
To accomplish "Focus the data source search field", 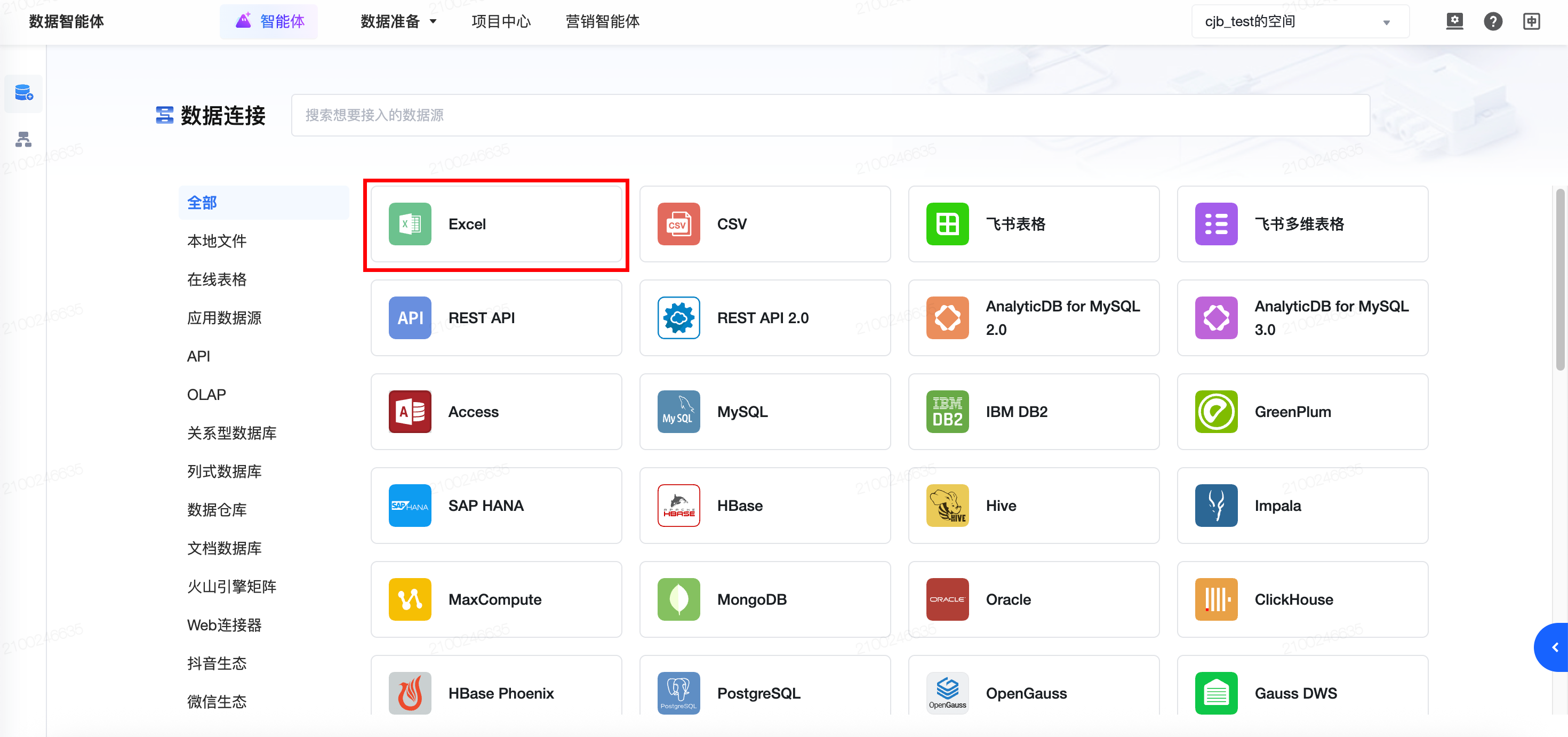I will (x=830, y=115).
